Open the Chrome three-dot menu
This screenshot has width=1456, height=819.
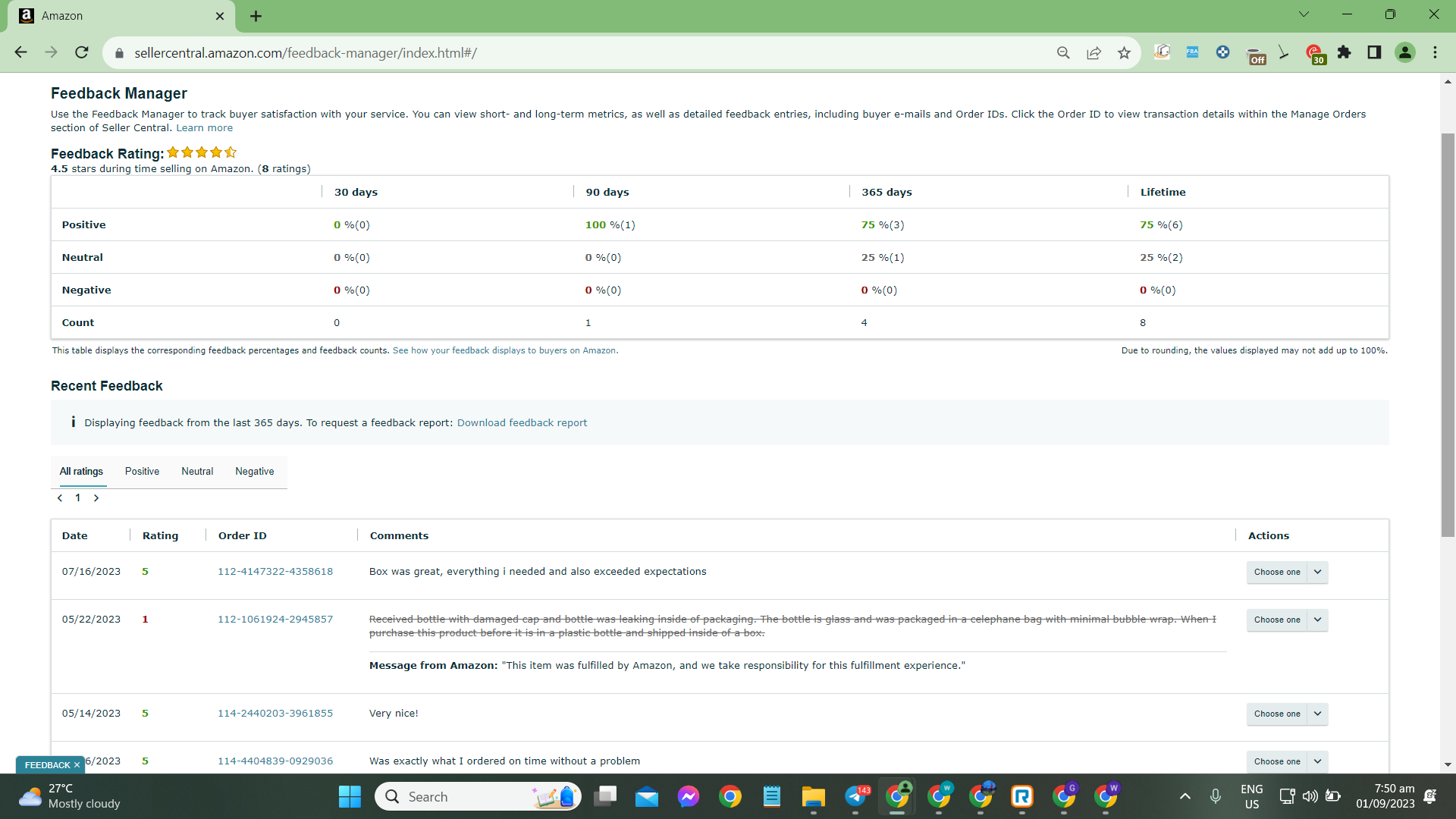1436,52
